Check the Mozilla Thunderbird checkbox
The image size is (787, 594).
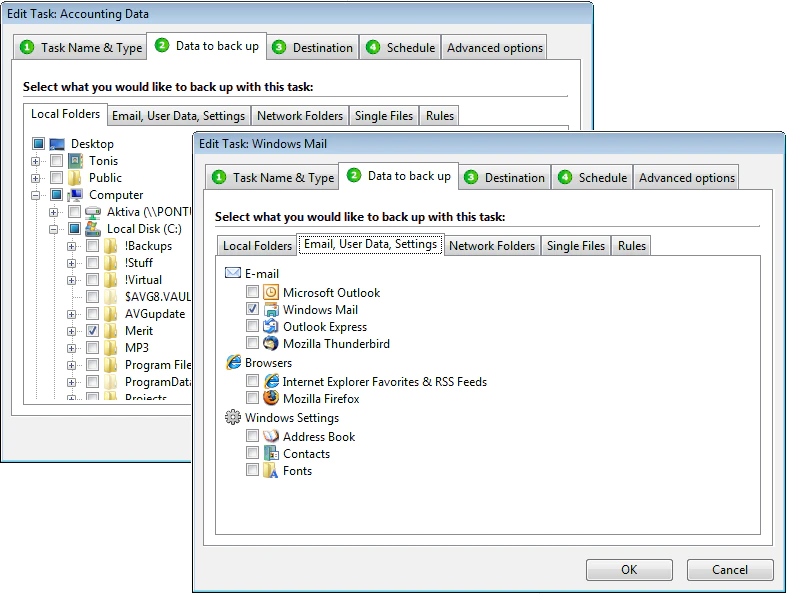[x=252, y=343]
